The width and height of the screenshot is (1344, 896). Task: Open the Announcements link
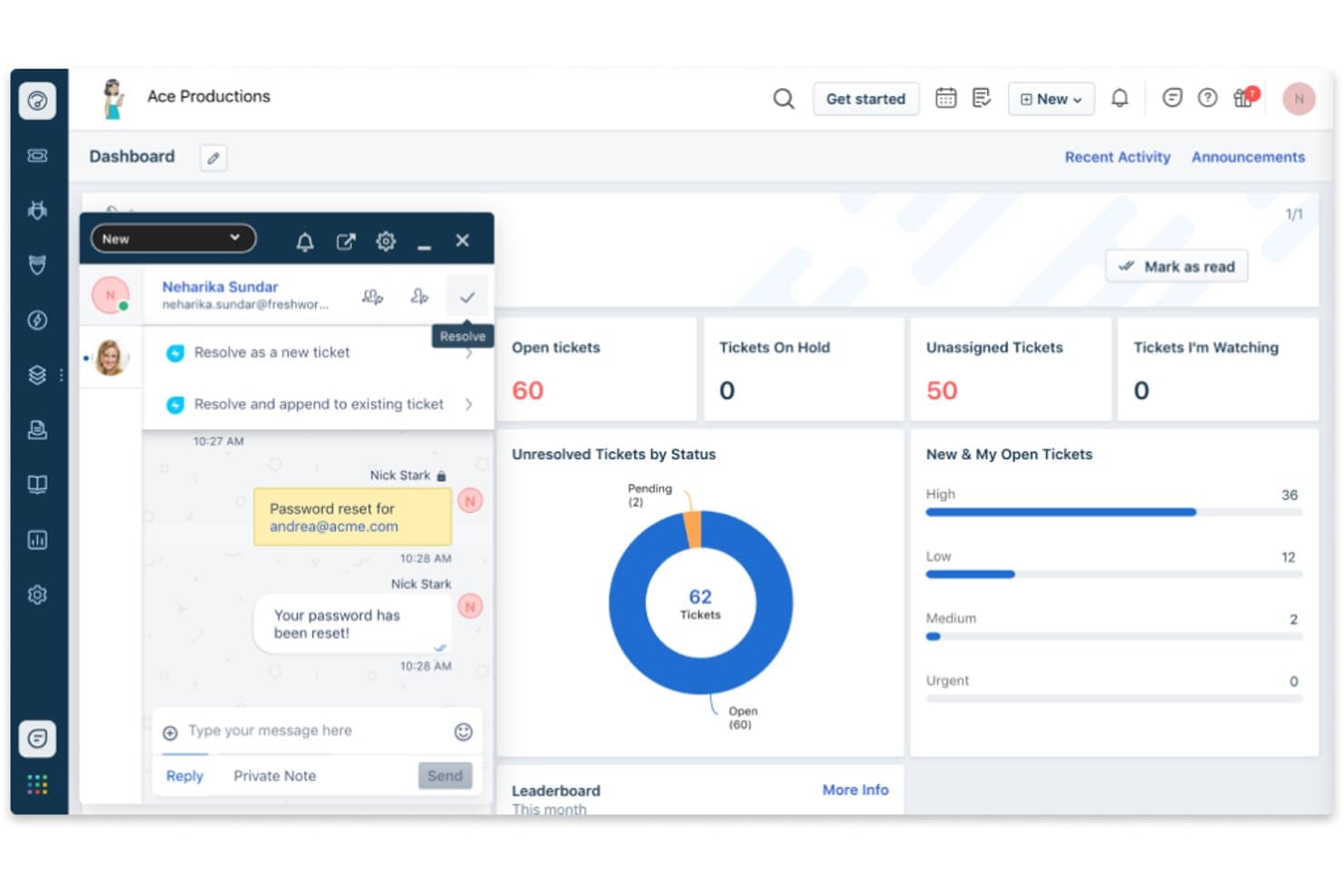click(x=1248, y=157)
